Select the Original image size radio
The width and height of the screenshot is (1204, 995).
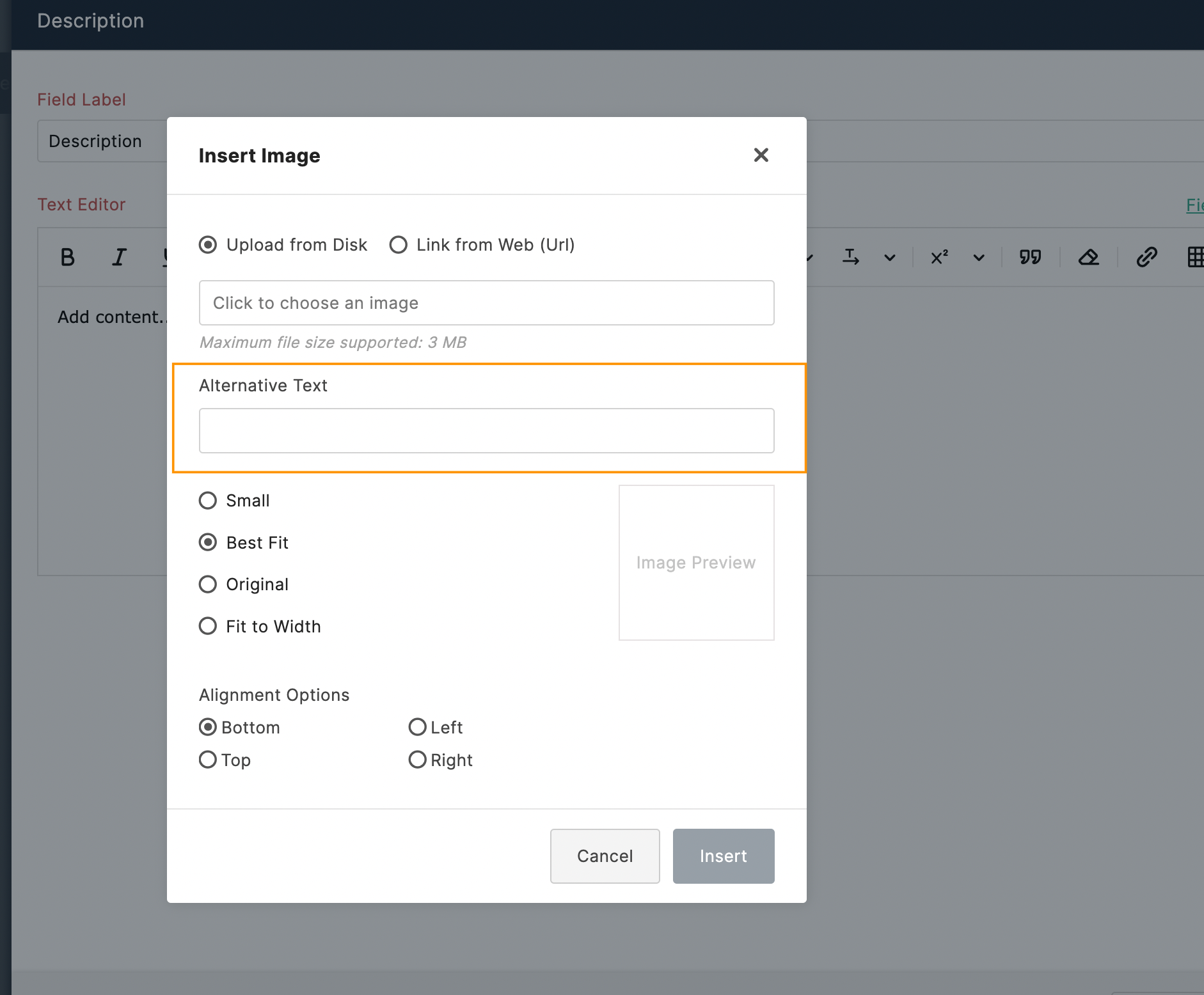[x=208, y=584]
